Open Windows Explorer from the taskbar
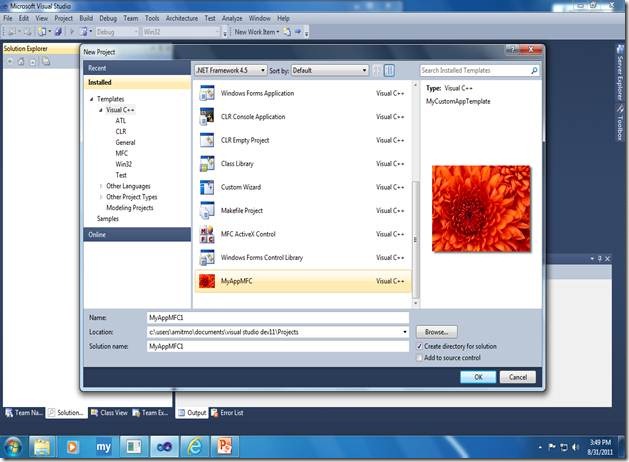The height and width of the screenshot is (462, 629). click(42, 447)
